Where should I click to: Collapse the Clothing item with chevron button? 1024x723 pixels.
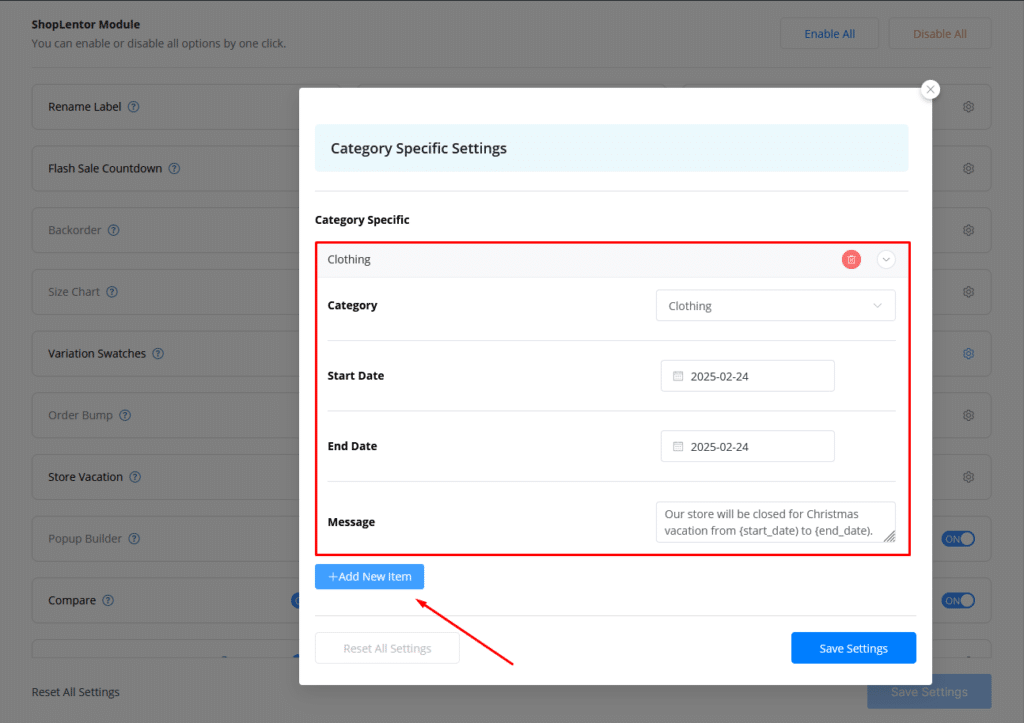coord(886,260)
